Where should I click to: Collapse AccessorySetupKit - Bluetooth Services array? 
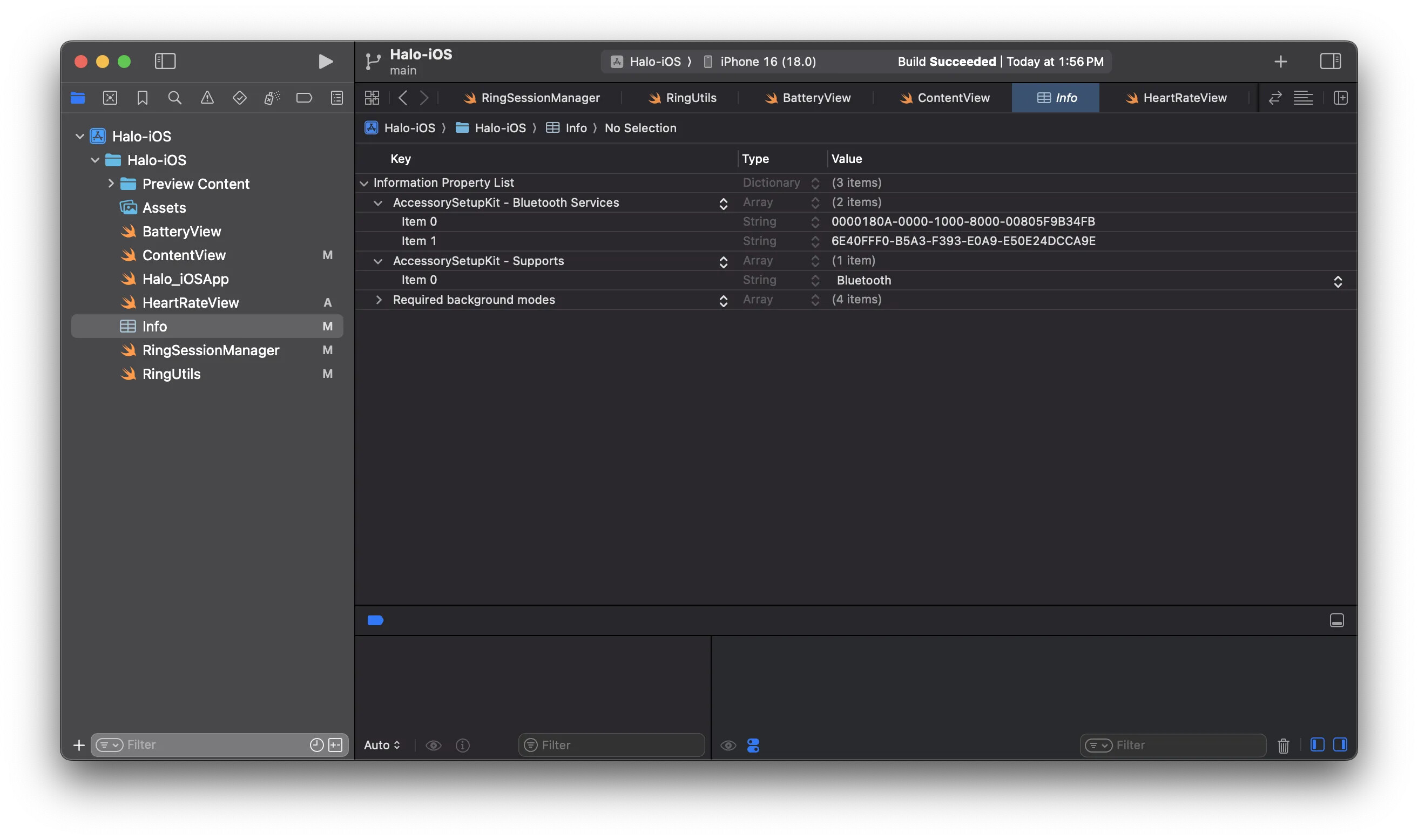377,202
